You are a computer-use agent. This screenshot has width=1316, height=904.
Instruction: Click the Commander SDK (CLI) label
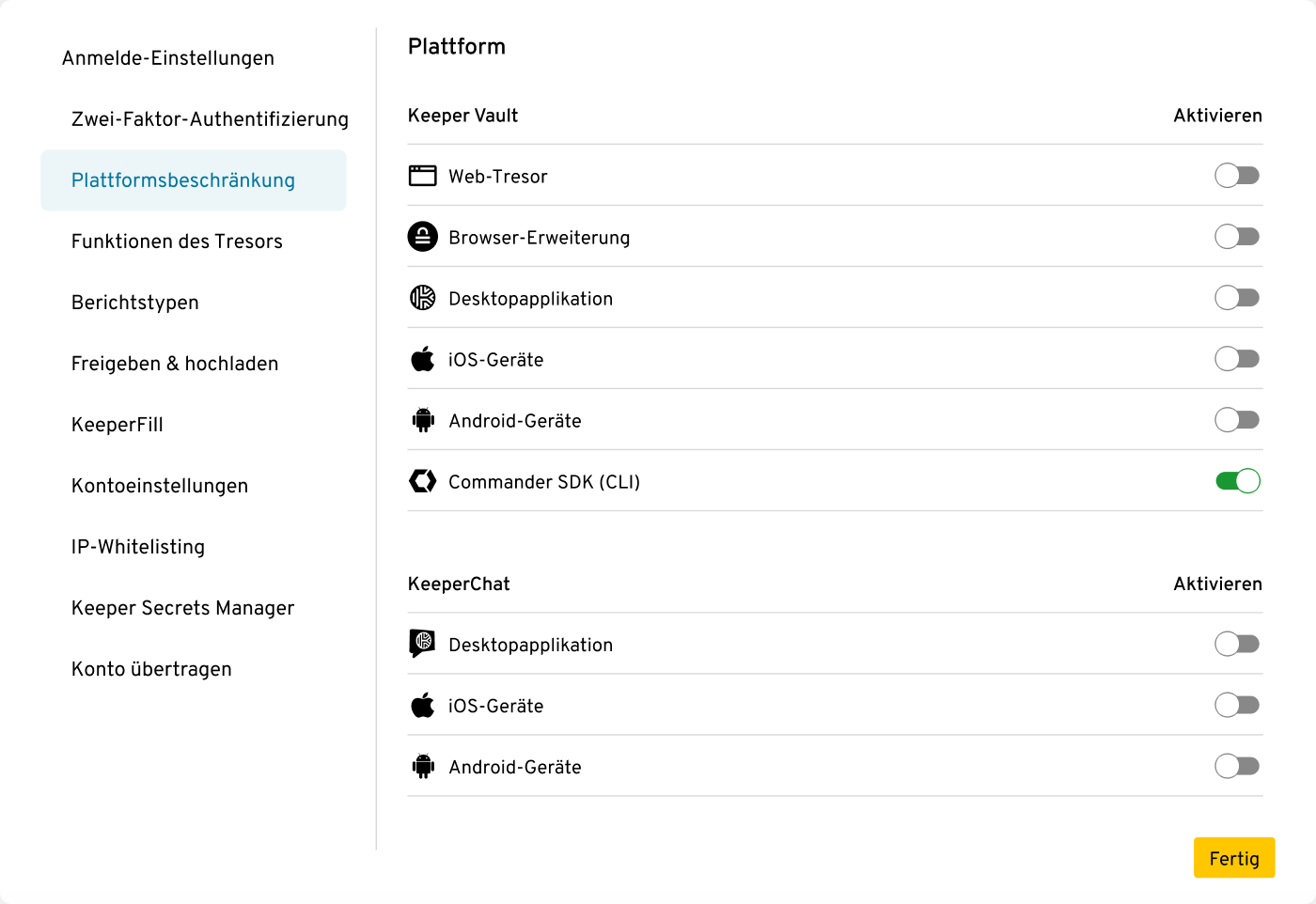pyautogui.click(x=544, y=482)
